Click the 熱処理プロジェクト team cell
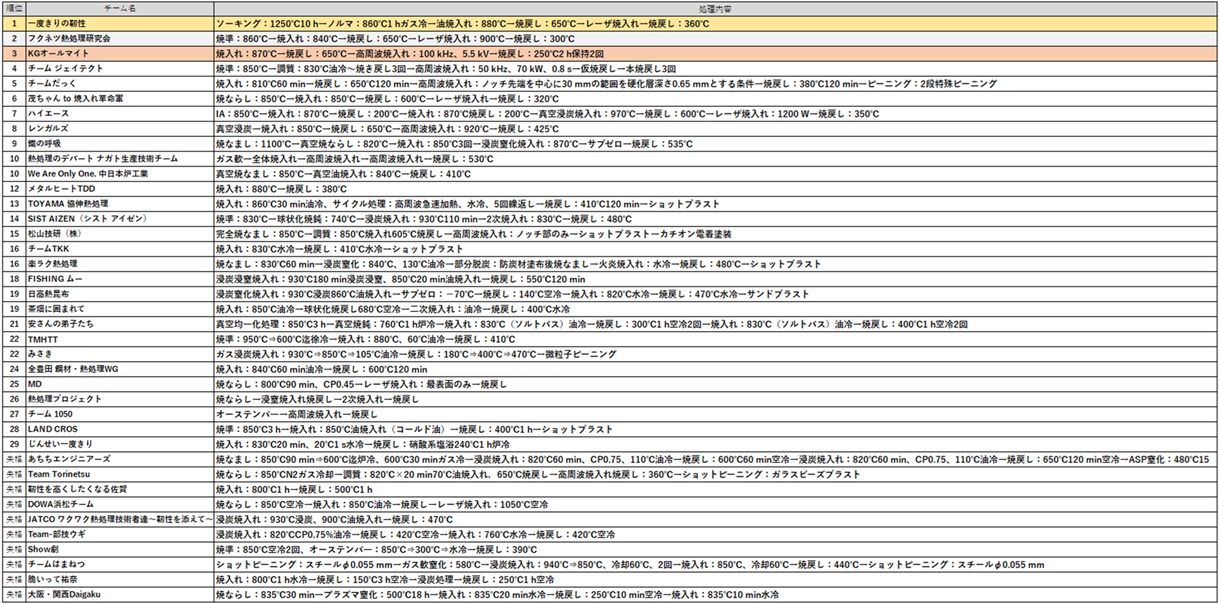Image resolution: width=1219 pixels, height=604 pixels. click(x=119, y=399)
